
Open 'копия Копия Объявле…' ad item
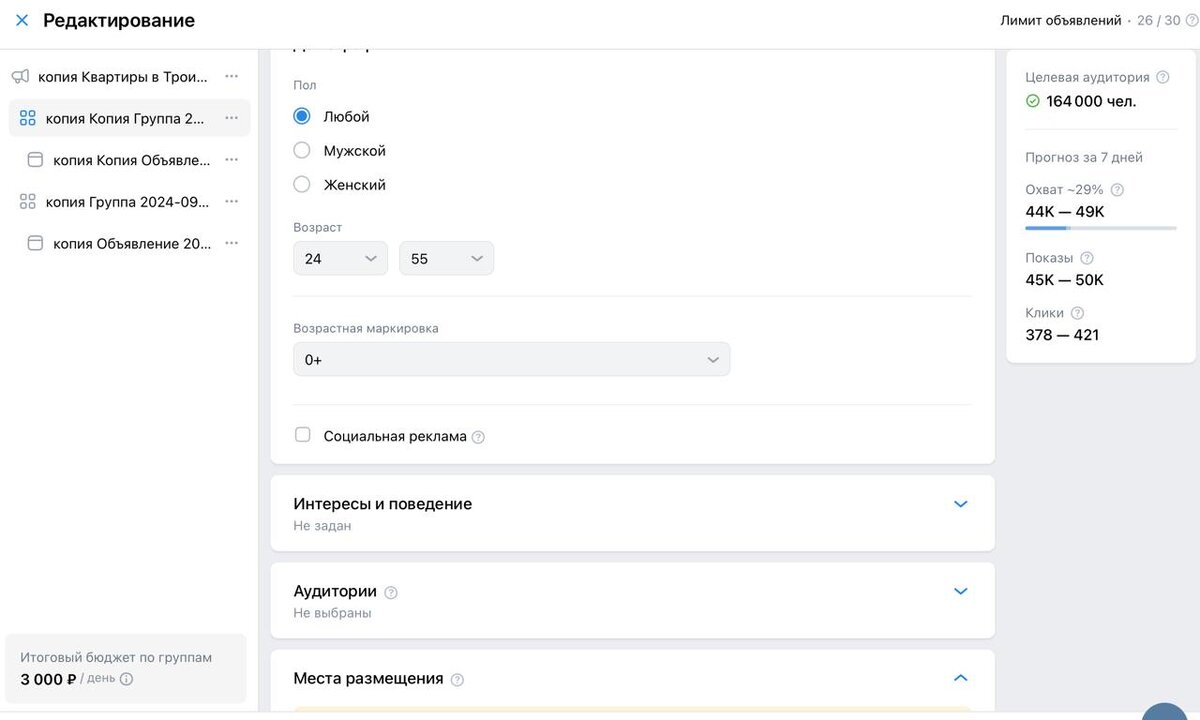click(x=131, y=160)
